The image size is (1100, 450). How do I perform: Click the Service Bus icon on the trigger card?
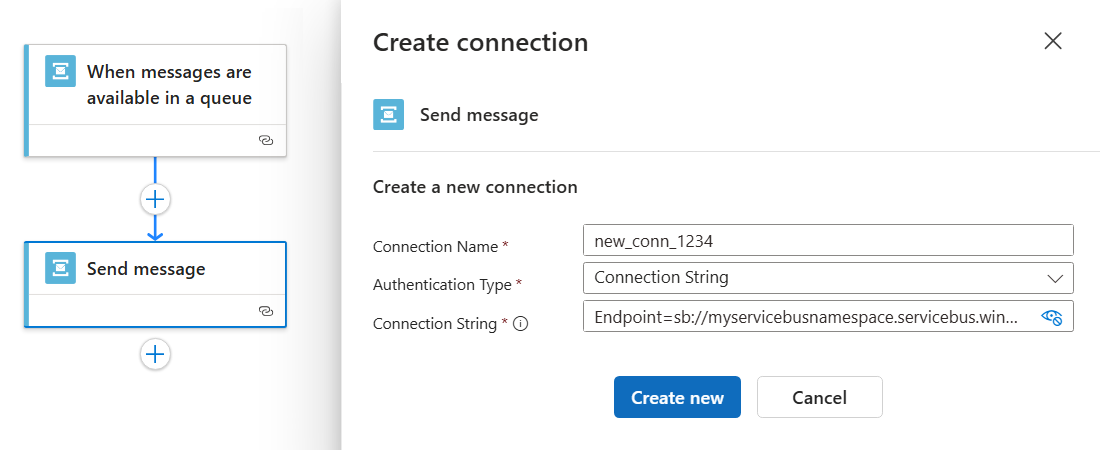(61, 71)
